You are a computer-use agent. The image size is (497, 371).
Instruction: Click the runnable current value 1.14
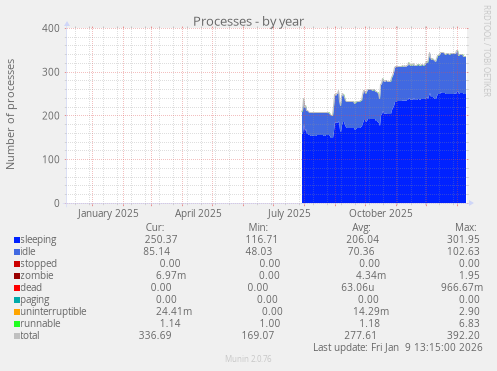[170, 323]
